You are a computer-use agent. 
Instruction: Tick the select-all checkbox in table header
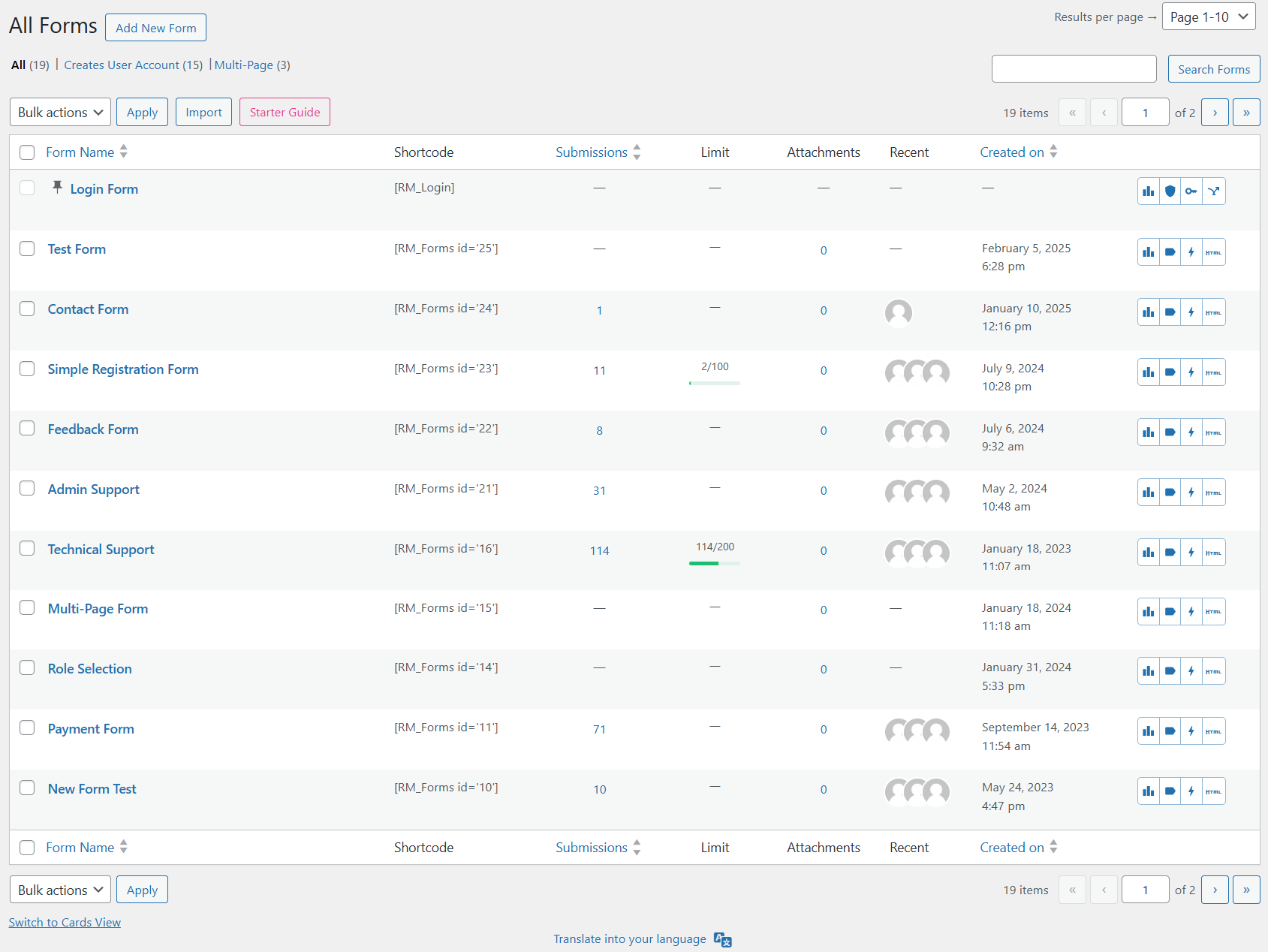pos(27,152)
